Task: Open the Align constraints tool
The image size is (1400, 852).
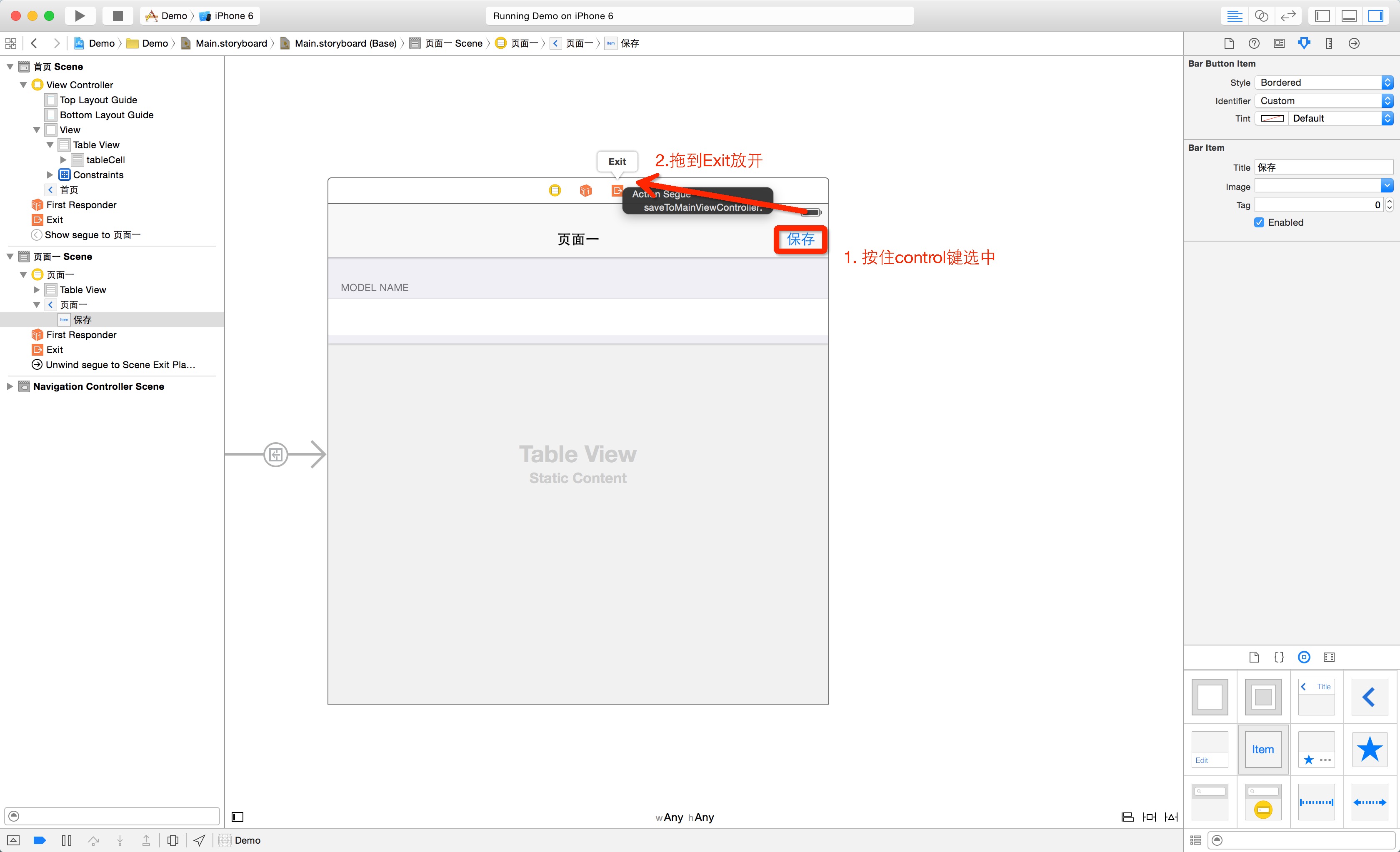Action: click(1128, 817)
